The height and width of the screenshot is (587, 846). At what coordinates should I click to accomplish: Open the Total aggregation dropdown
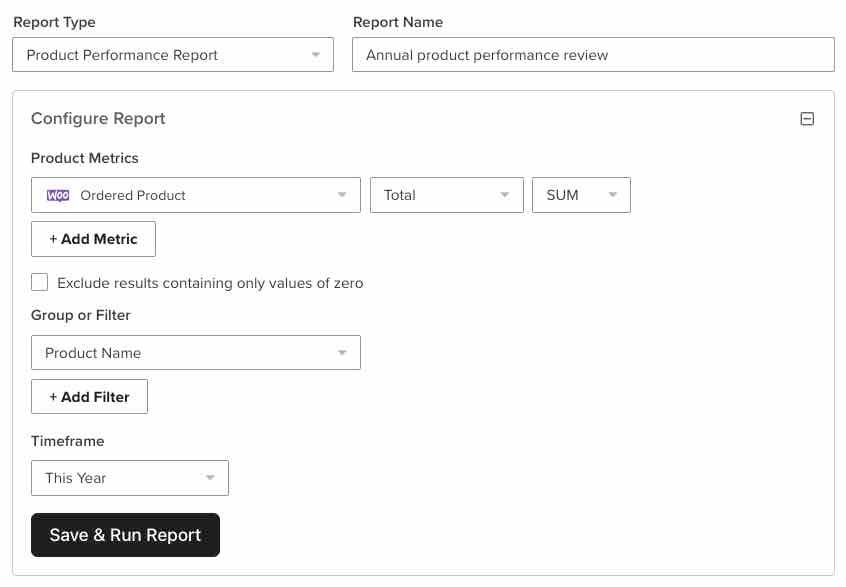click(446, 195)
